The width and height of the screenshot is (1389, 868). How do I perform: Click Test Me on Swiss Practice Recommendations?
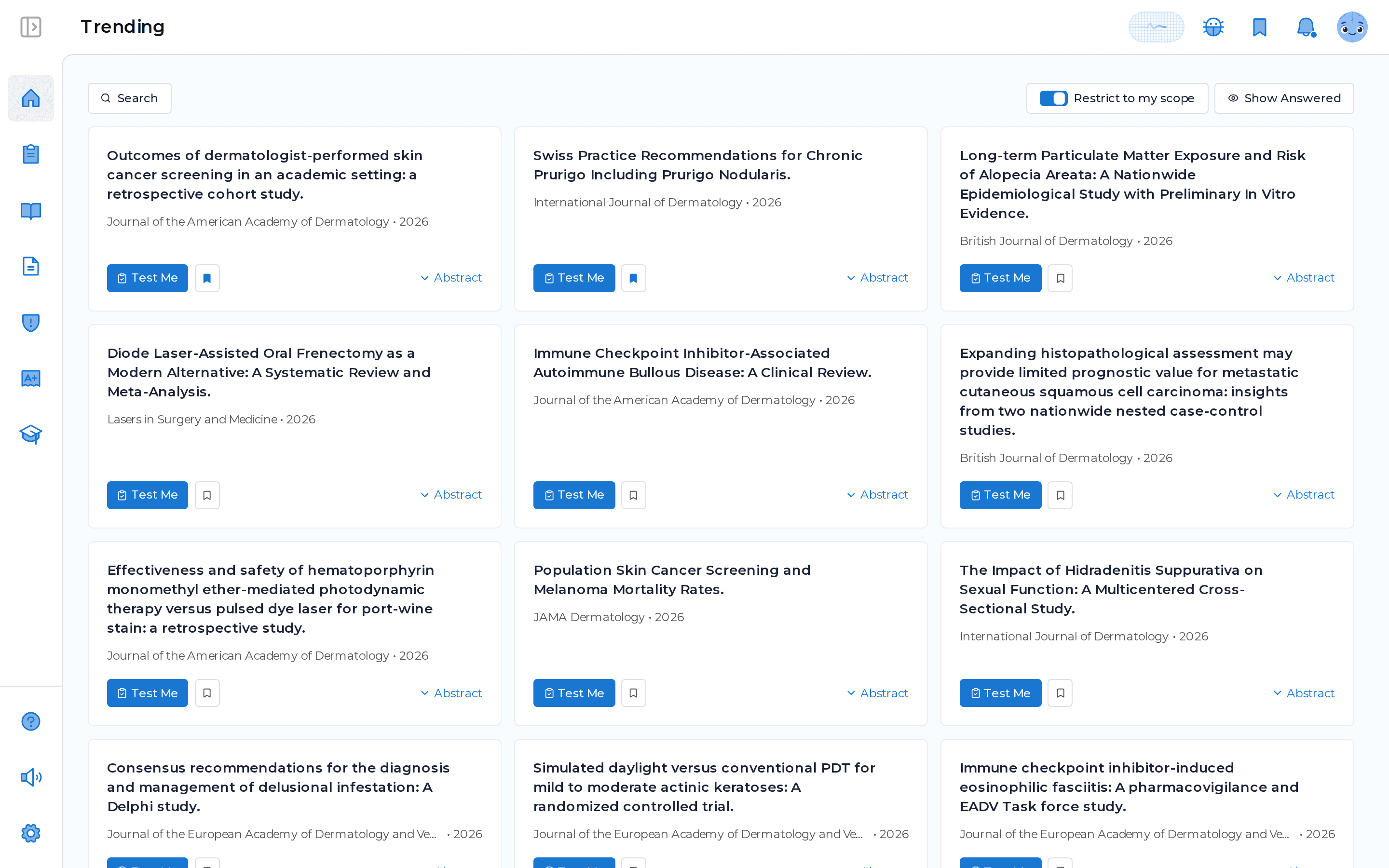[x=574, y=278]
